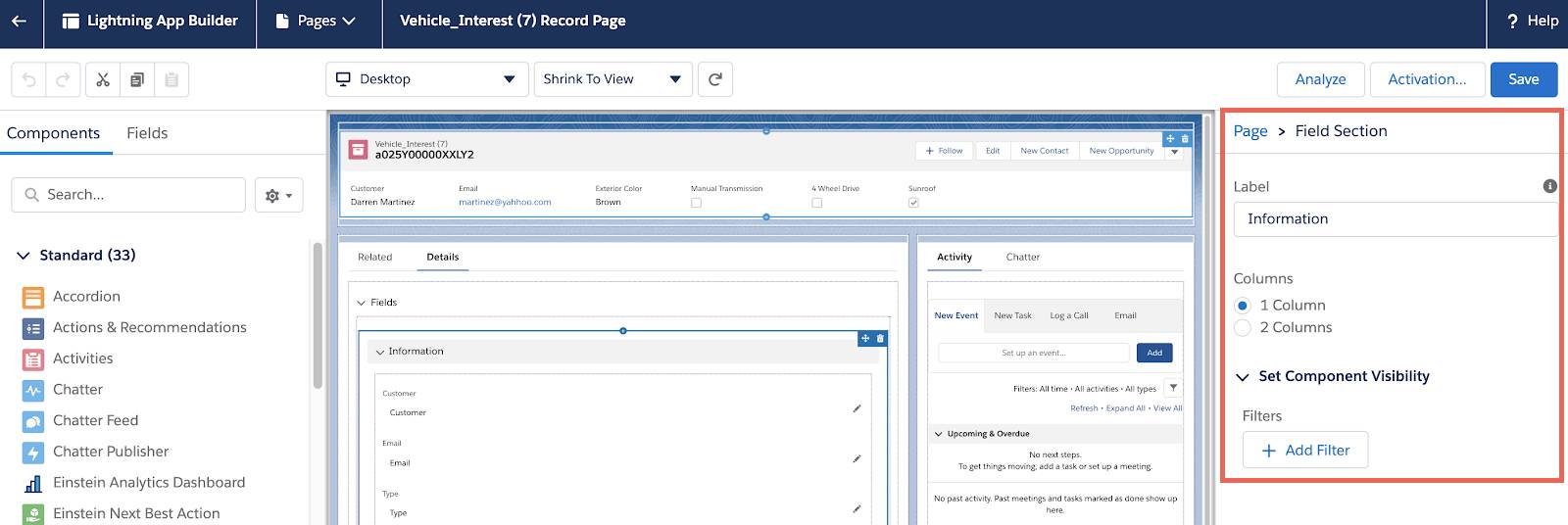The height and width of the screenshot is (525, 1568).
Task: Click the Lightning App Builder icon
Action: pyautogui.click(x=71, y=21)
